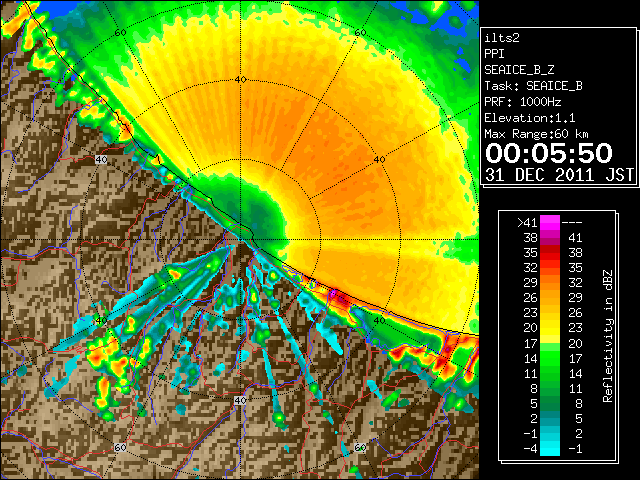Image resolution: width=640 pixels, height=480 pixels.
Task: Click the red color bar segment beside "35"
Action: coord(550,253)
